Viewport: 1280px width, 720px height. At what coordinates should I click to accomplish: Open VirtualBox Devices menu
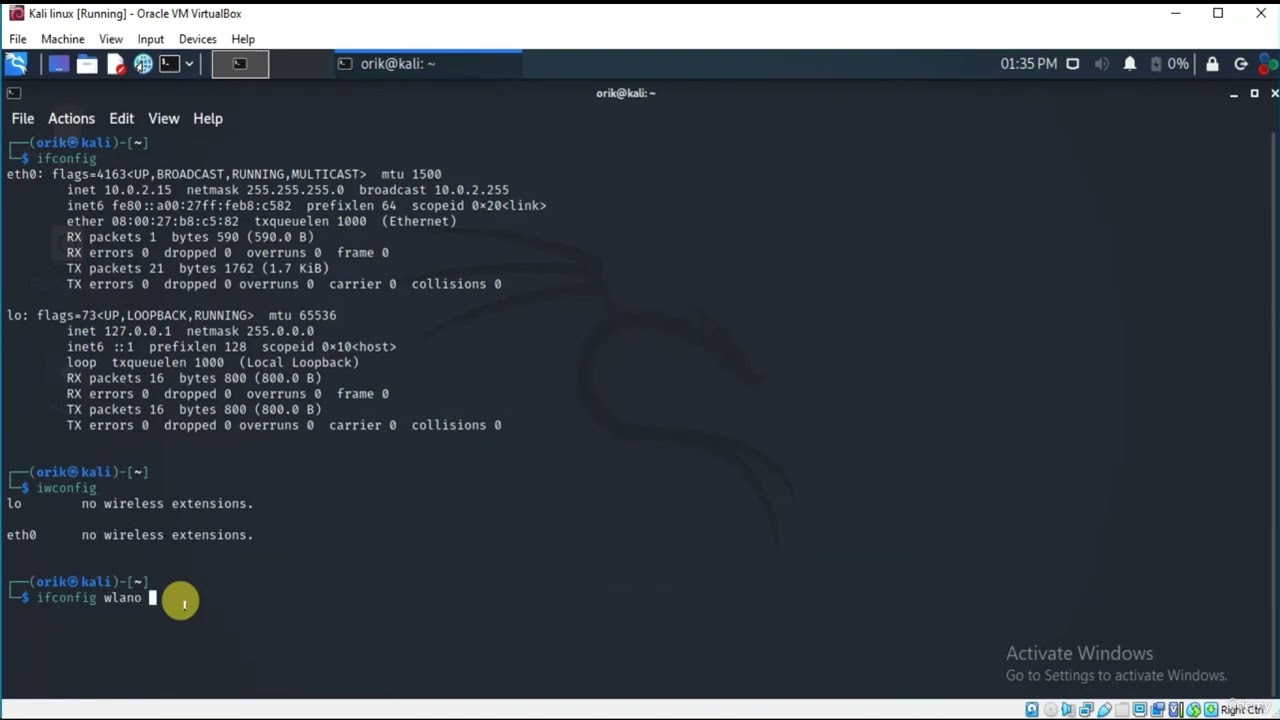point(197,39)
